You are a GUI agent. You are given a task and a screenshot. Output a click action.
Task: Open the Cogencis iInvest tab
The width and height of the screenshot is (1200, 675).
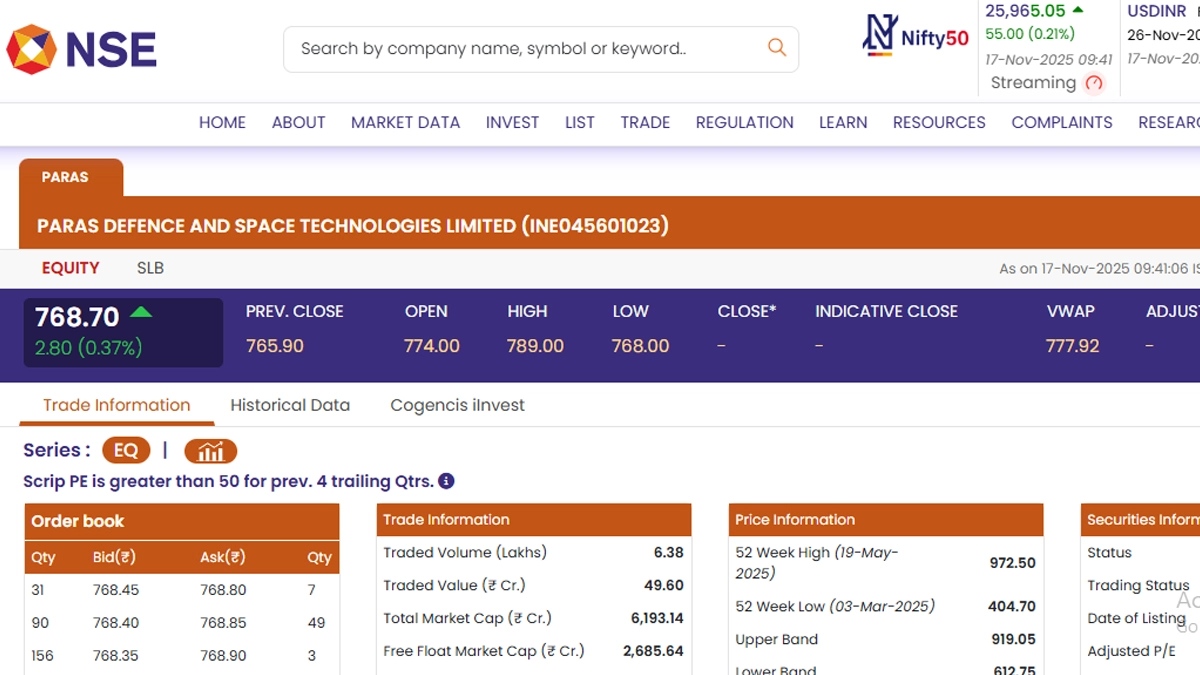tap(457, 405)
